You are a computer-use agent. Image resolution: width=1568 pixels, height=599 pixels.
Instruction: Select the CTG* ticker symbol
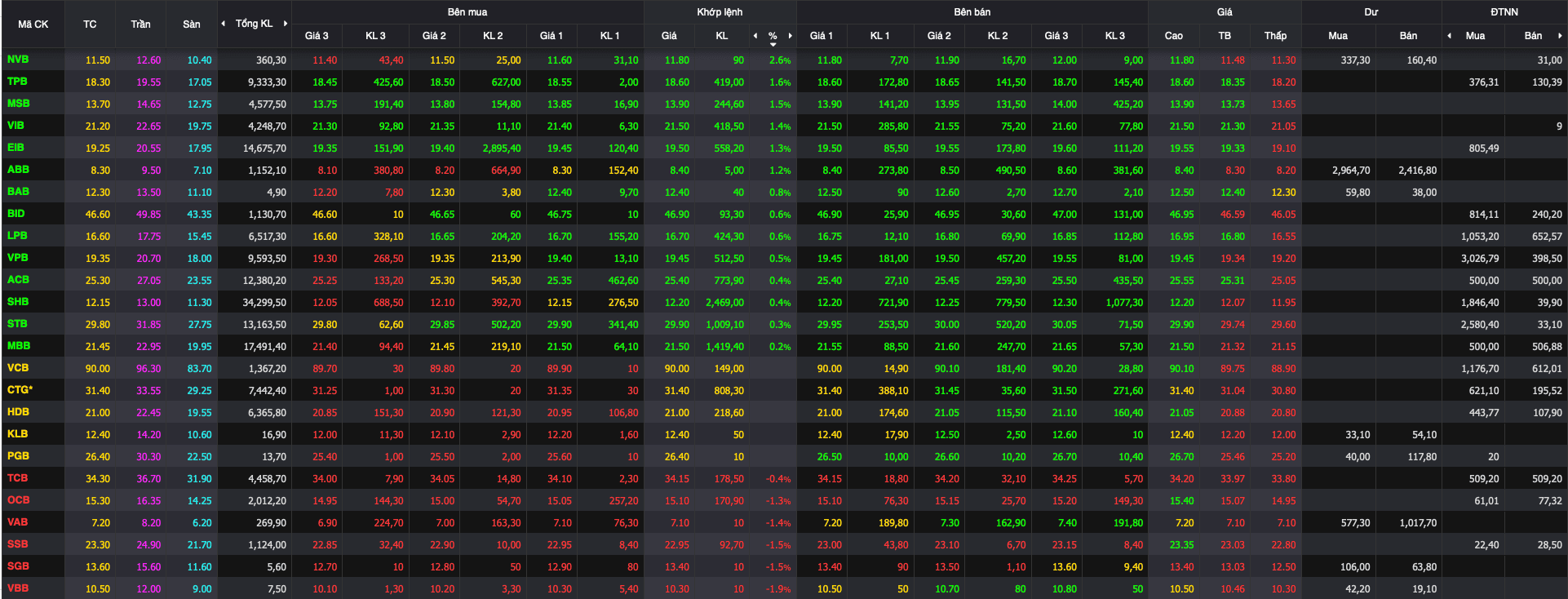(20, 390)
